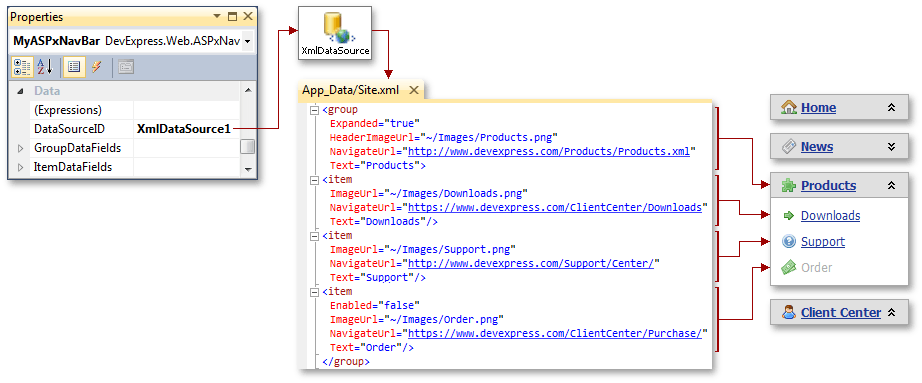Viewport: 922px width, 383px height.
Task: Open the Home navbar link
Action: pyautogui.click(x=818, y=108)
